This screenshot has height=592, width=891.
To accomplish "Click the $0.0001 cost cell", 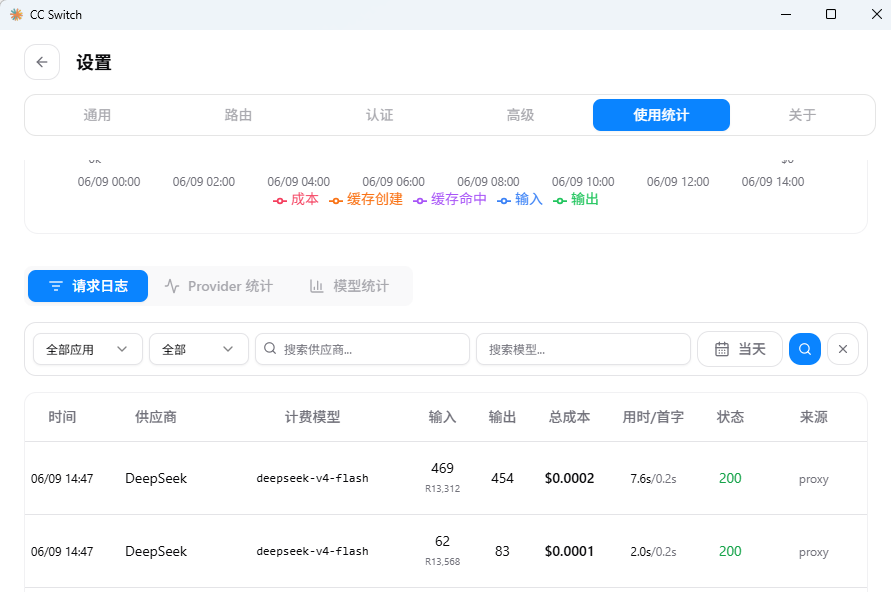I will pos(569,551).
